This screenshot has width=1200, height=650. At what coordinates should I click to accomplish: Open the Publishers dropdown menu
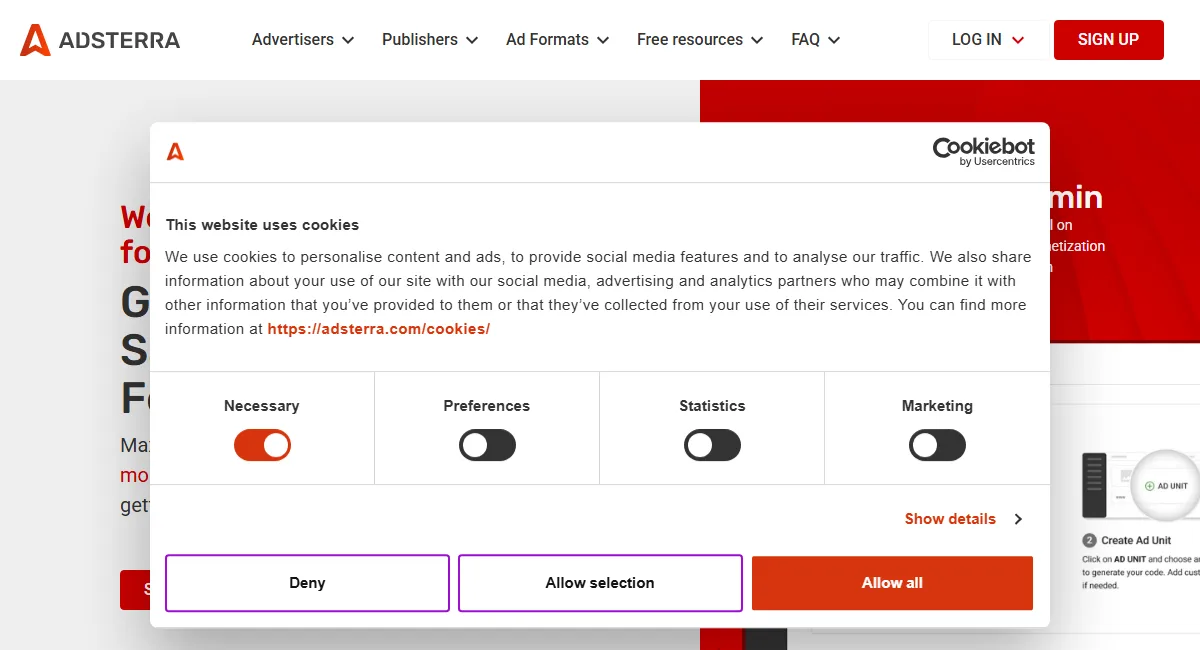pos(430,40)
